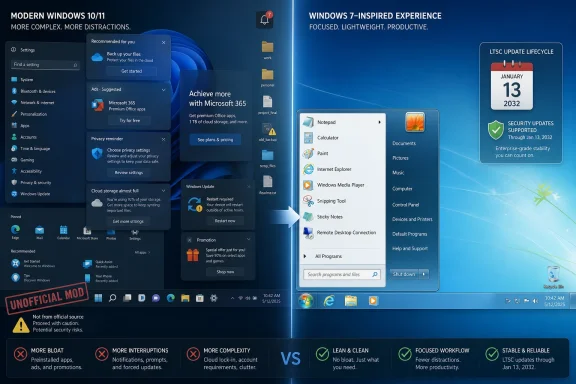Open the Edge icon in the Pinned section

[x=15, y=230]
